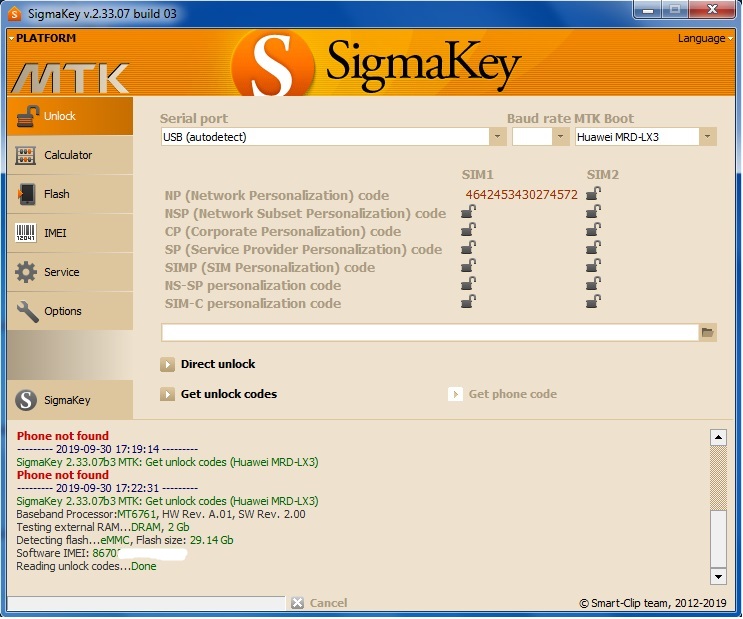The height and width of the screenshot is (619, 743).
Task: Click the SIM2 lock icon for SIMP code
Action: click(x=593, y=265)
